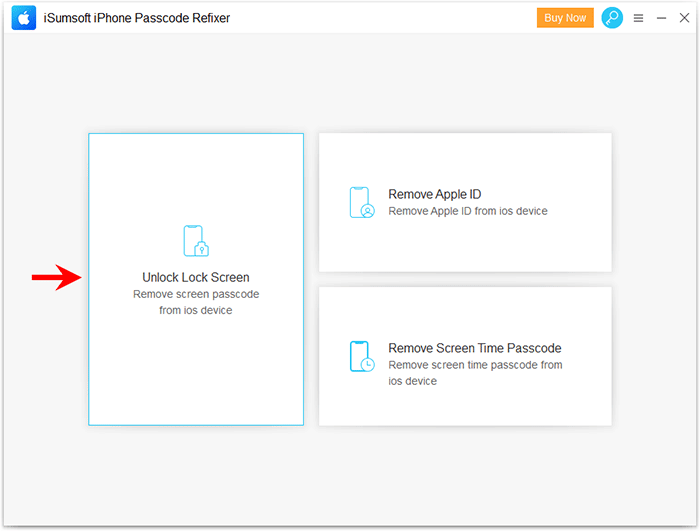
Task: Open the hamburger menu
Action: 638,18
